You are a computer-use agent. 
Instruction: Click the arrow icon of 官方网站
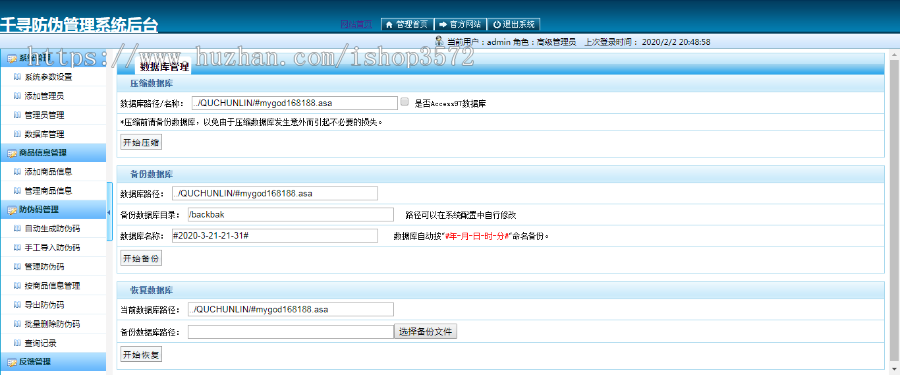(x=443, y=24)
